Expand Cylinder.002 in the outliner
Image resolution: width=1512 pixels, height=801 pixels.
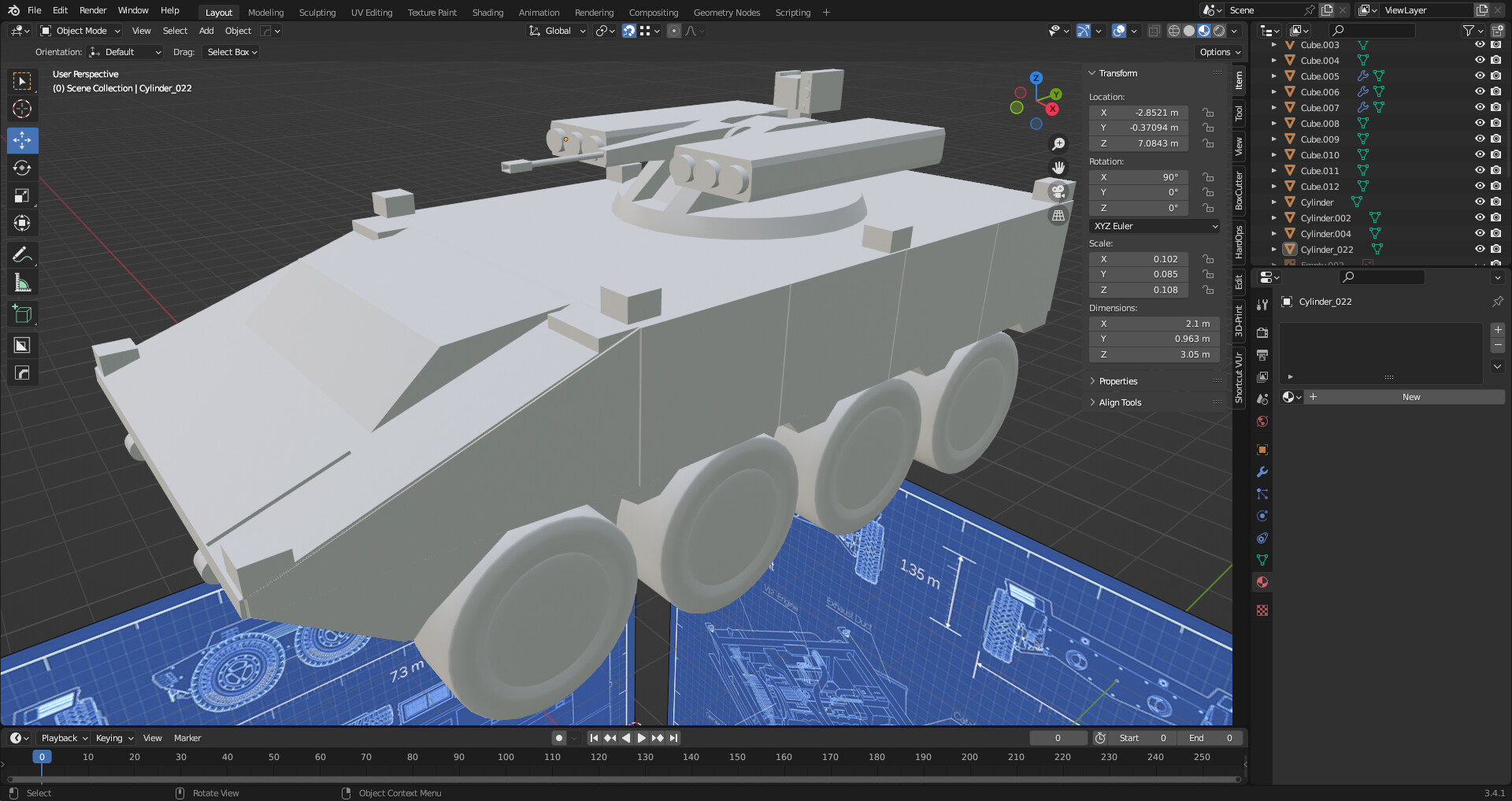(x=1273, y=217)
